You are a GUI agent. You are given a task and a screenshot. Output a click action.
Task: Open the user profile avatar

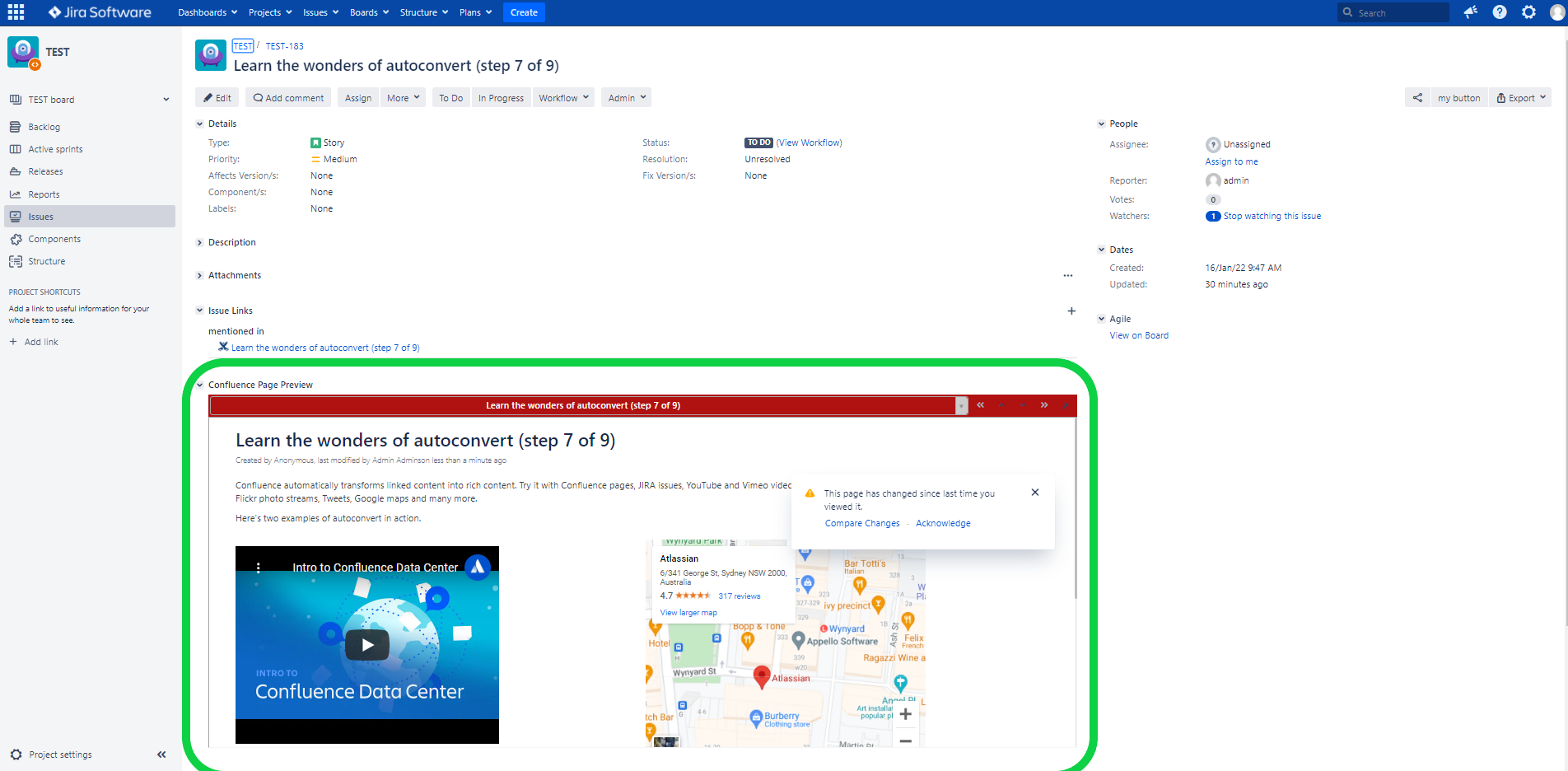click(1556, 12)
